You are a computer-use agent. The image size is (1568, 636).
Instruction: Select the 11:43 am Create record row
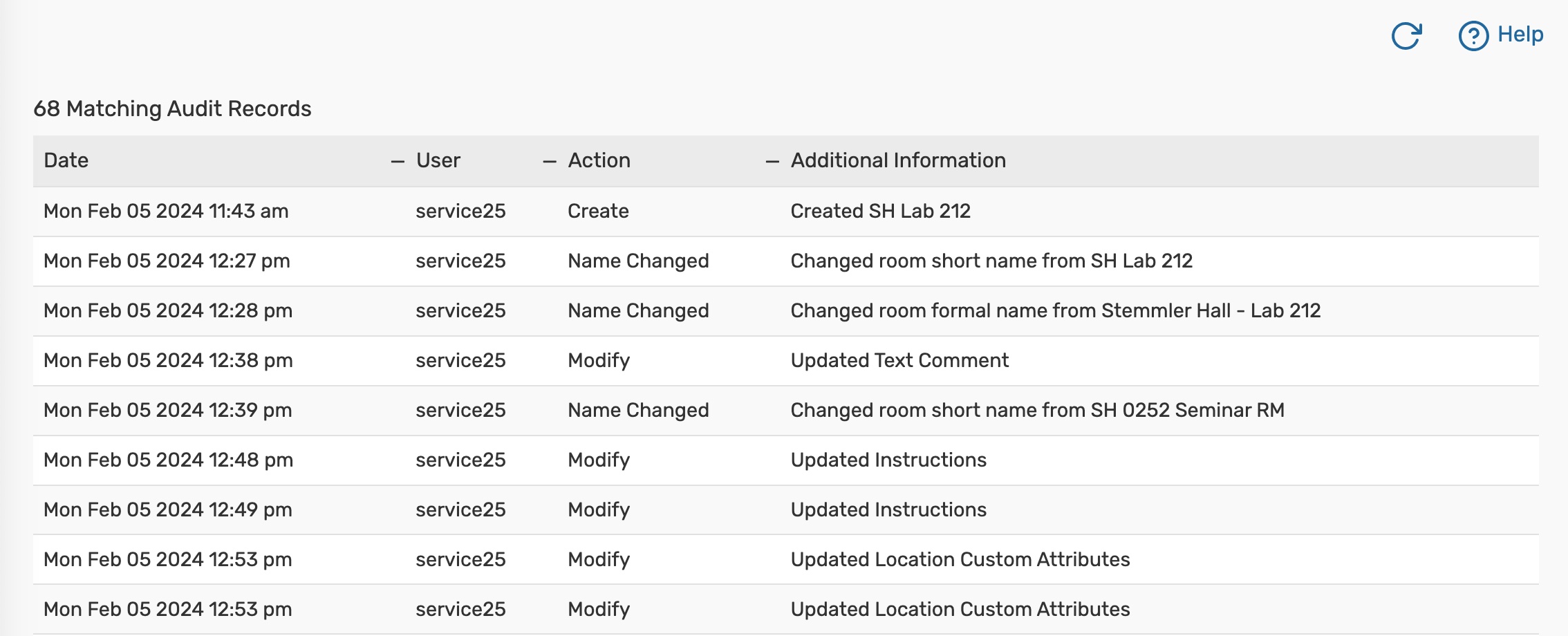click(x=166, y=212)
